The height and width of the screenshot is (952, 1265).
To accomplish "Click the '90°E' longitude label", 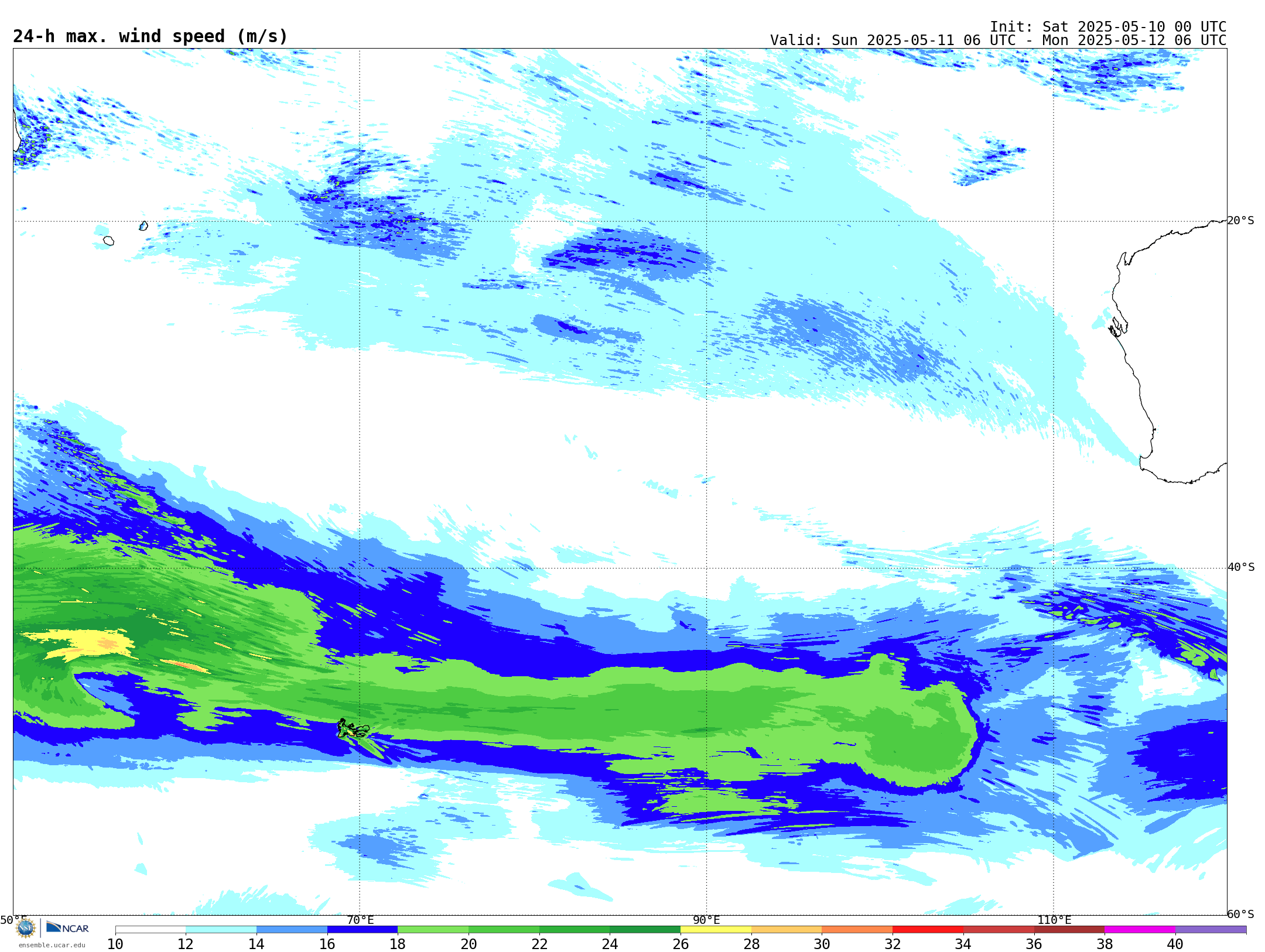I will click(706, 920).
